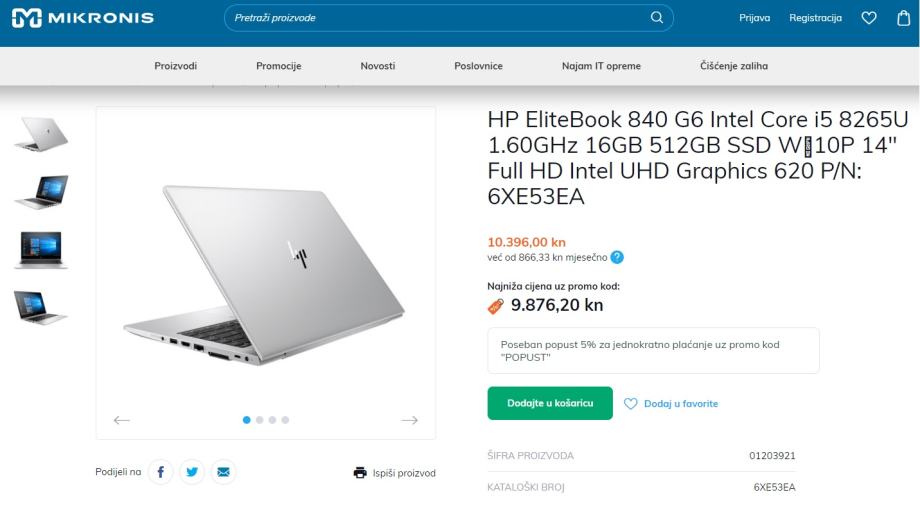
Task: Click Dodaj u favorite link
Action: pos(671,404)
